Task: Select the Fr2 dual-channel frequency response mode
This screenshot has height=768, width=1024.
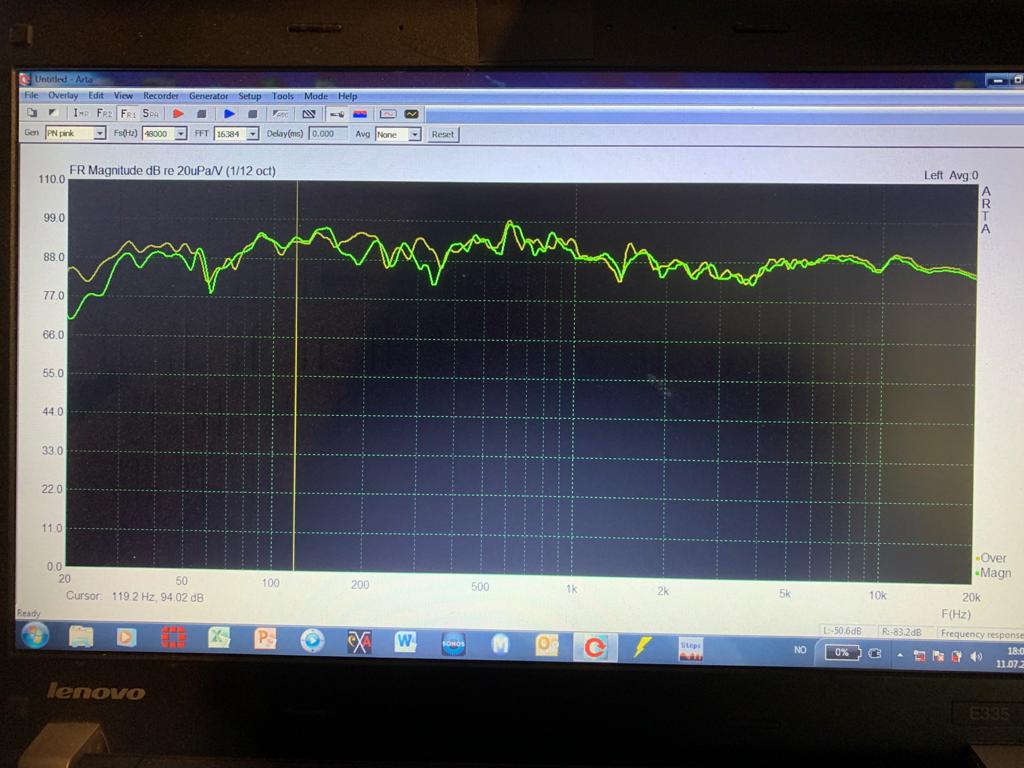Action: coord(104,113)
